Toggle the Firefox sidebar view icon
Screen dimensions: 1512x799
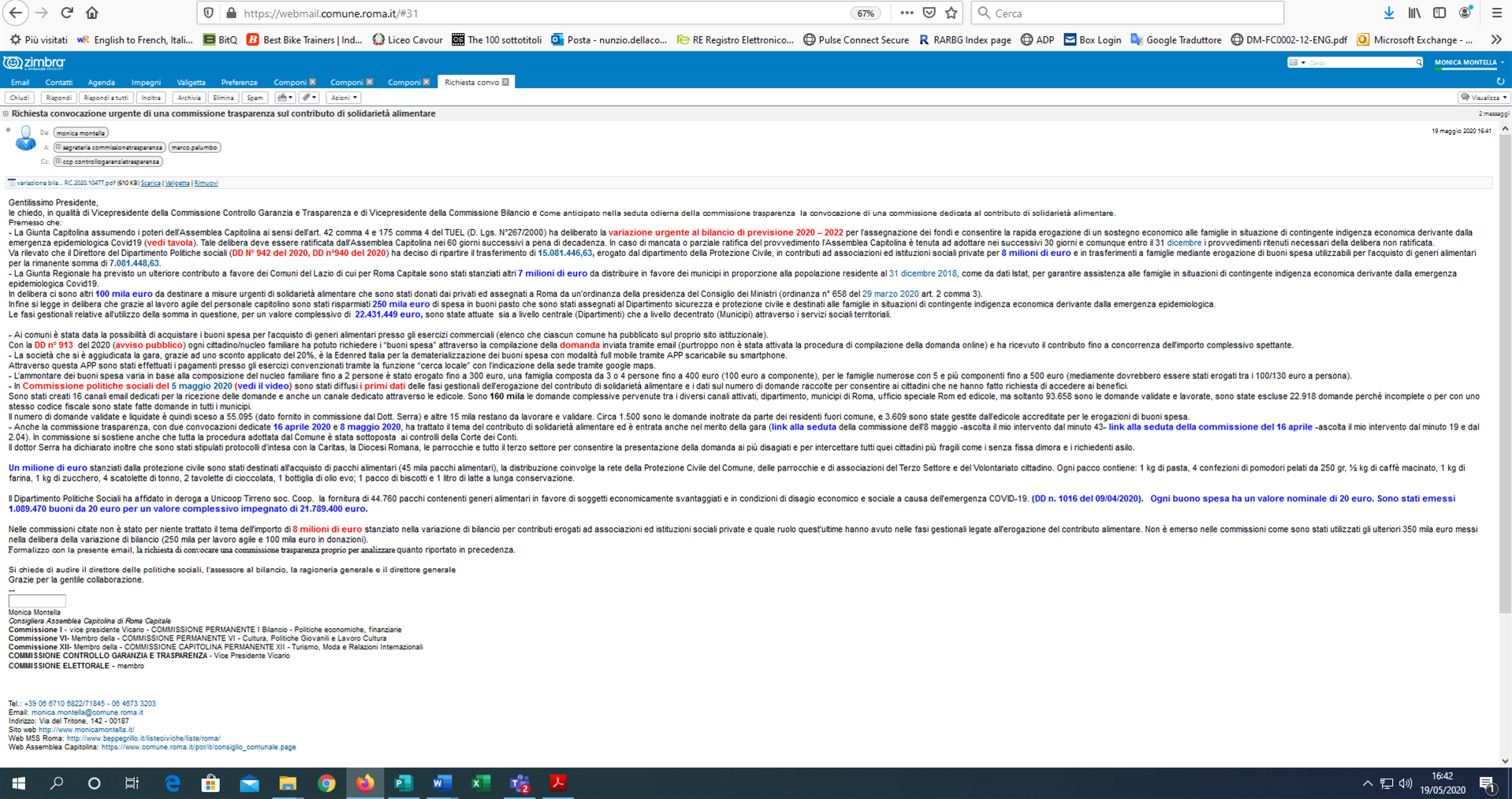(x=1439, y=13)
